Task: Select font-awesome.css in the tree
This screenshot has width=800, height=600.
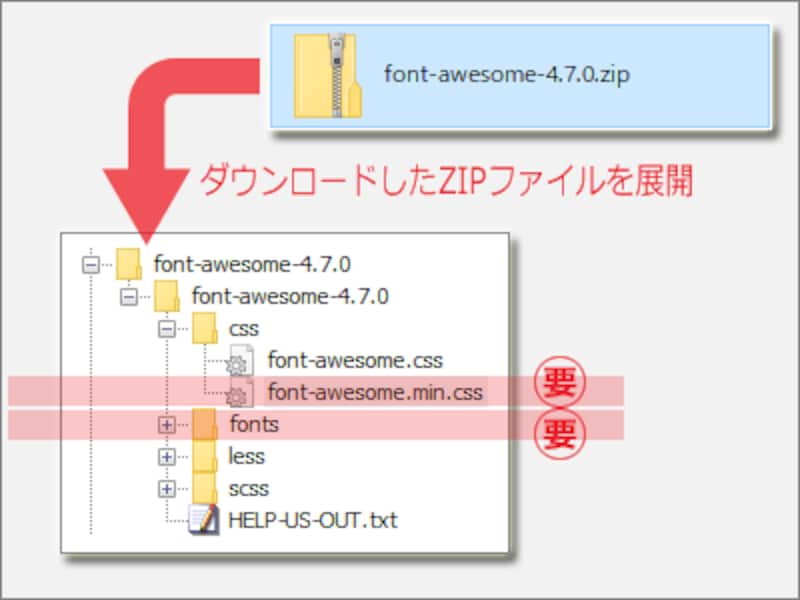Action: point(355,360)
